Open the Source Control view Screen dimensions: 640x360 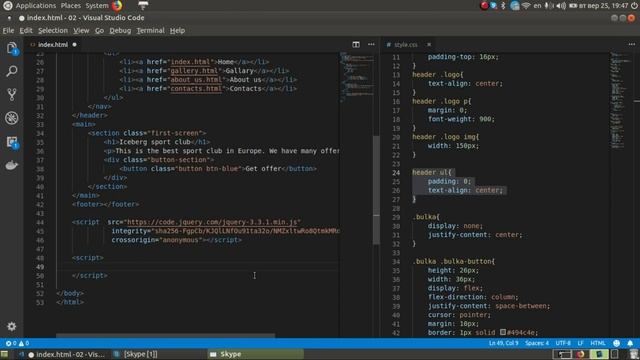click(x=12, y=95)
